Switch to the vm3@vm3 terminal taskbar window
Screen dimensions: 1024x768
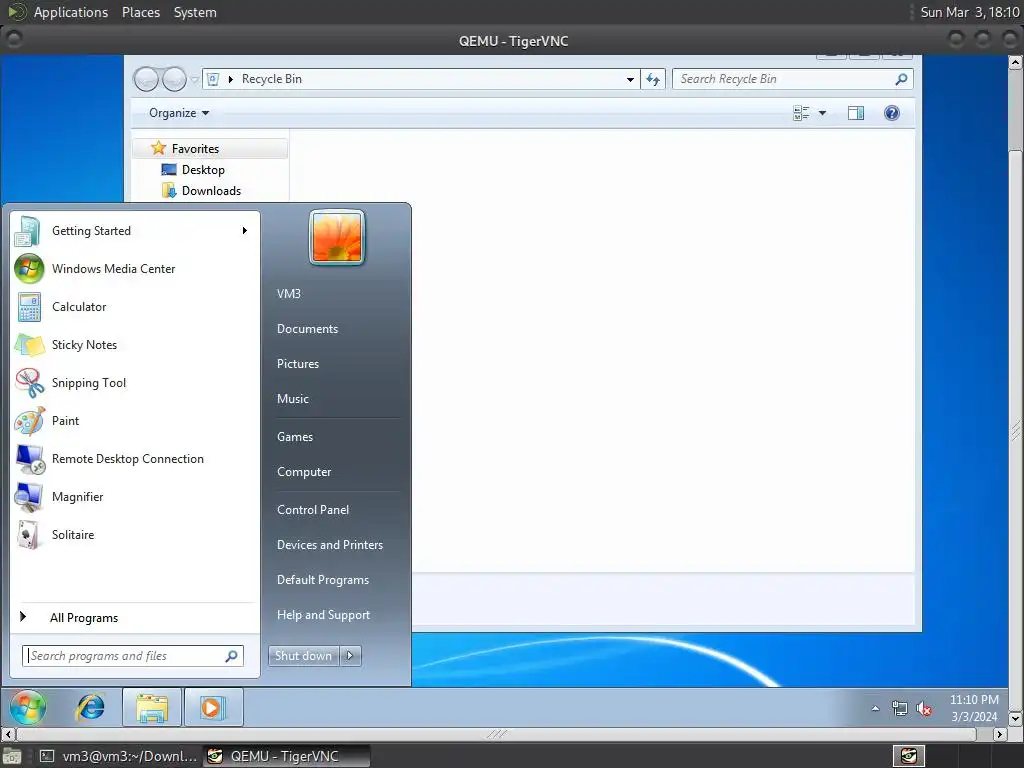pyautogui.click(x=118, y=756)
